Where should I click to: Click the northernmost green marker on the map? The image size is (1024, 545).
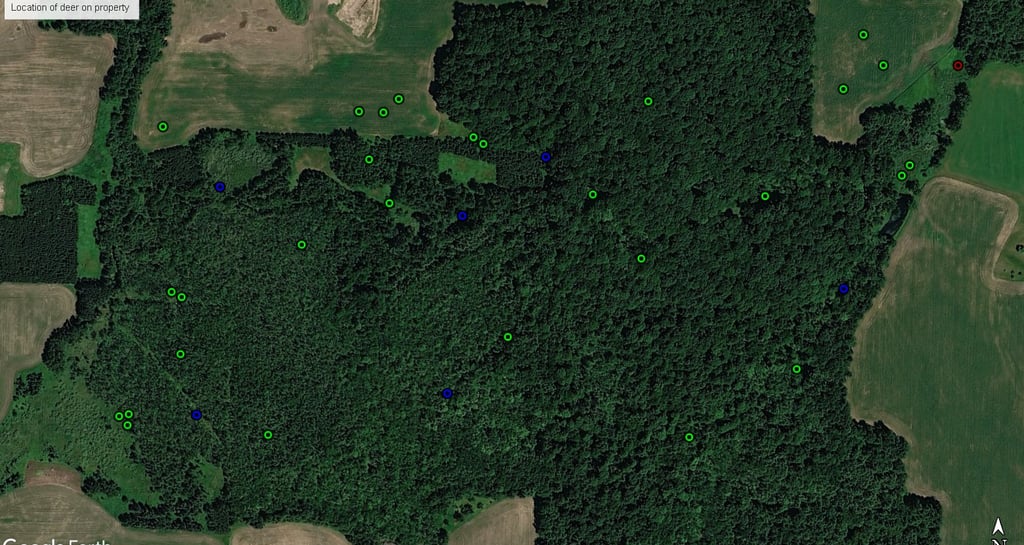[863, 35]
